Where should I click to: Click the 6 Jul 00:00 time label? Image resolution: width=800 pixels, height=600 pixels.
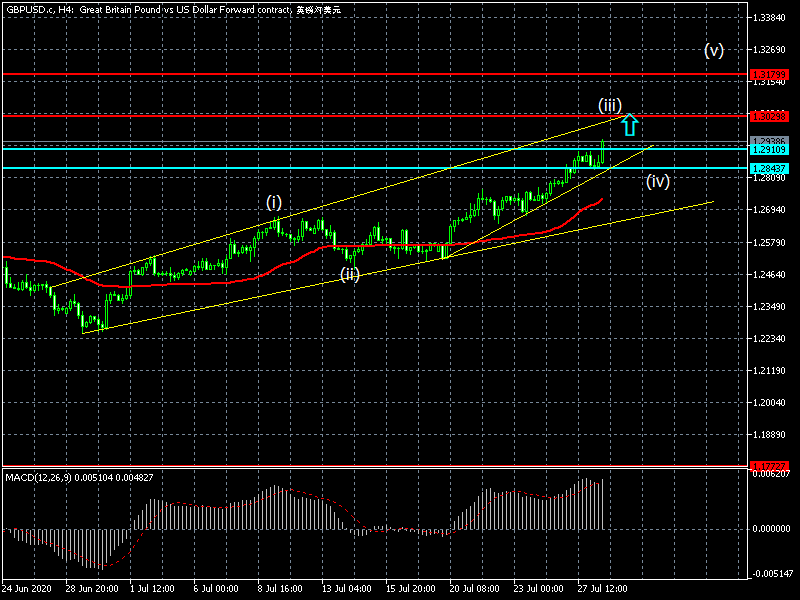coord(216,588)
